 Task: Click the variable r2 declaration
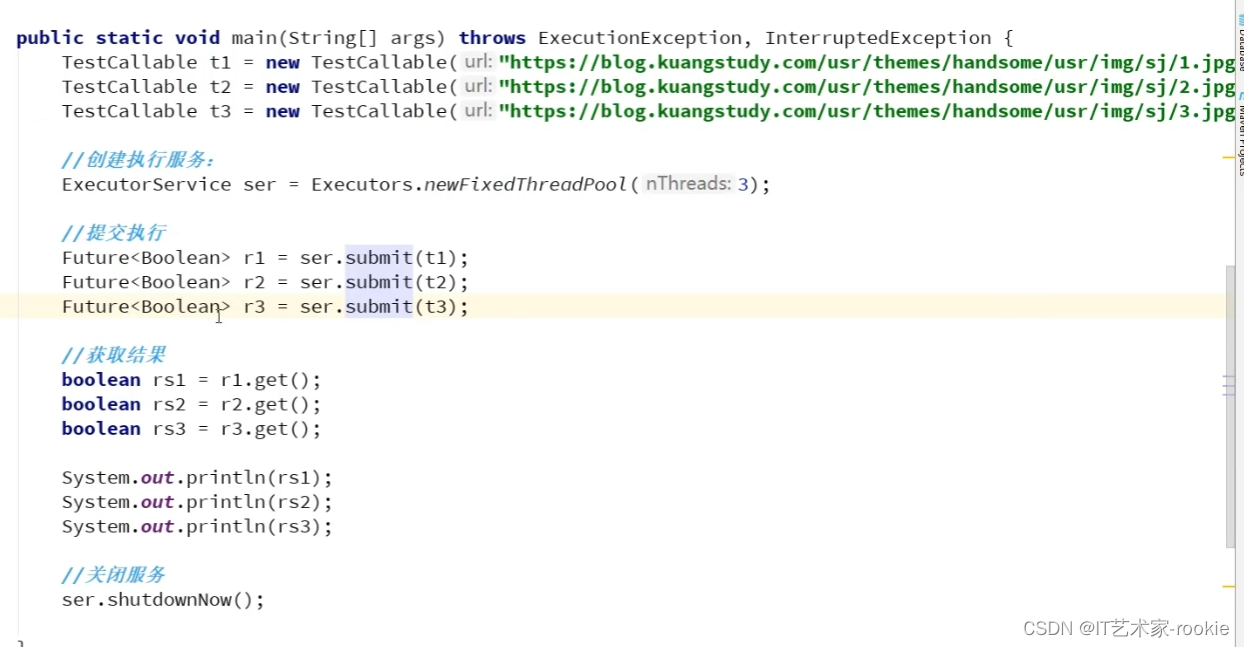click(254, 282)
